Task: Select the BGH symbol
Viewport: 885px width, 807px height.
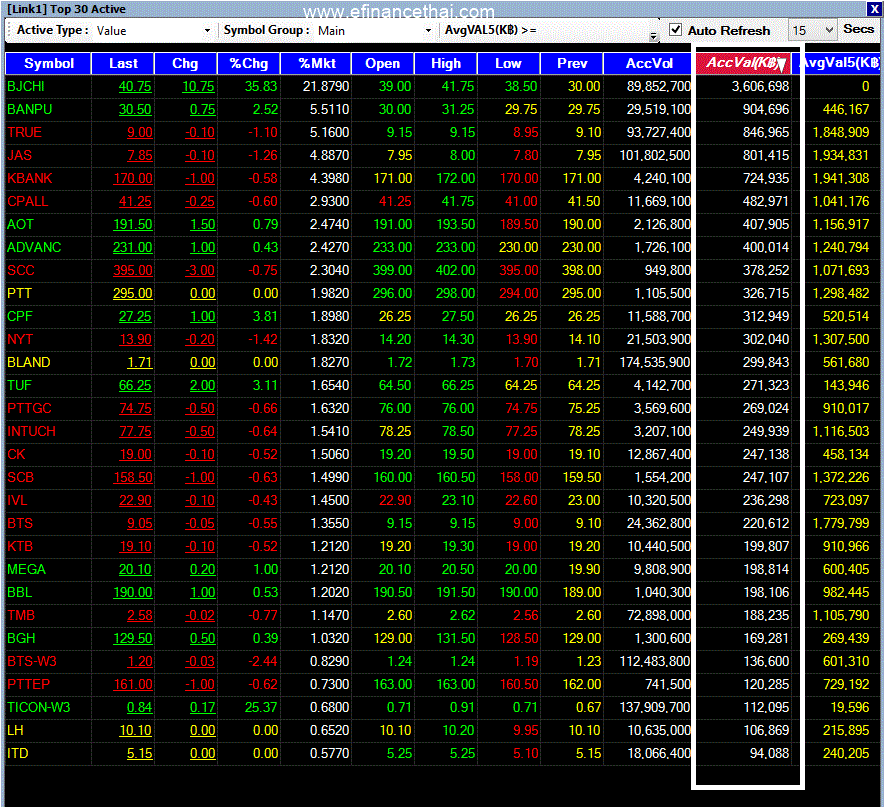Action: click(x=21, y=638)
